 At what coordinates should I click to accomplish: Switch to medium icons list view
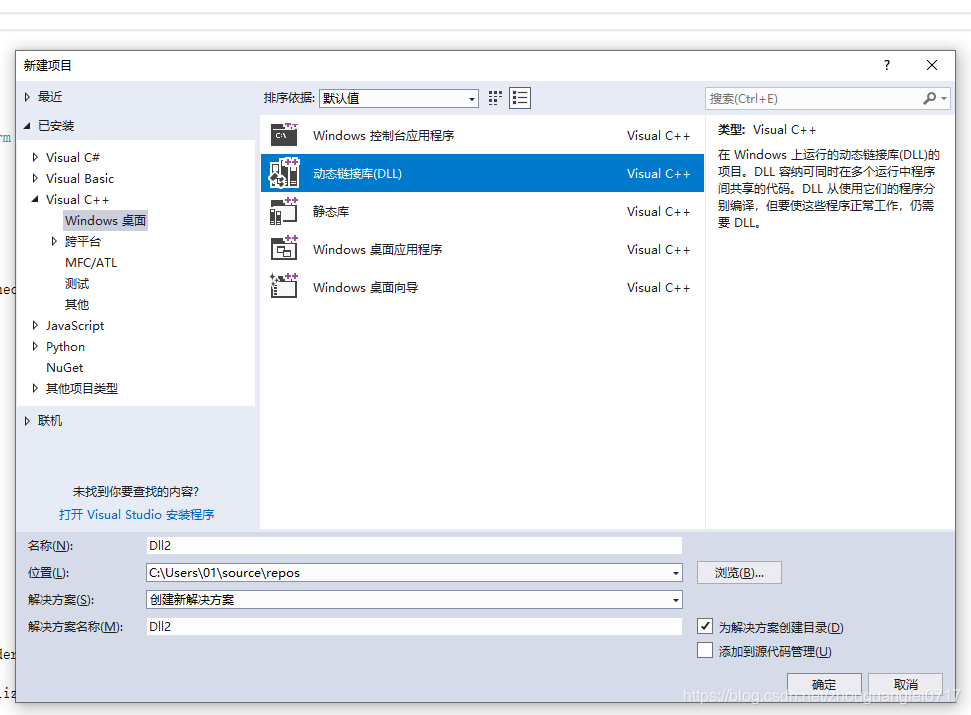520,98
